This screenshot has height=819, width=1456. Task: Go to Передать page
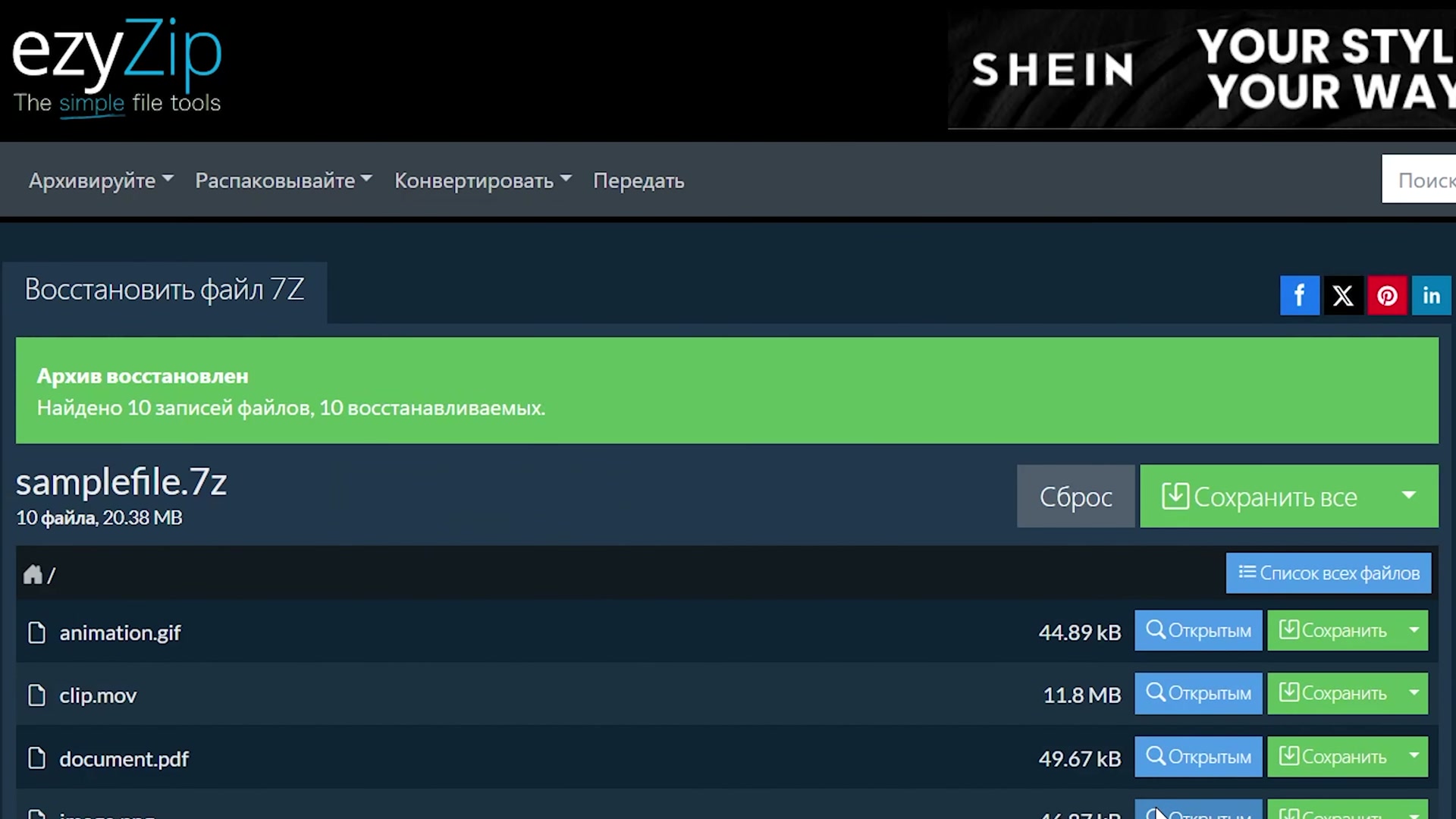639,180
